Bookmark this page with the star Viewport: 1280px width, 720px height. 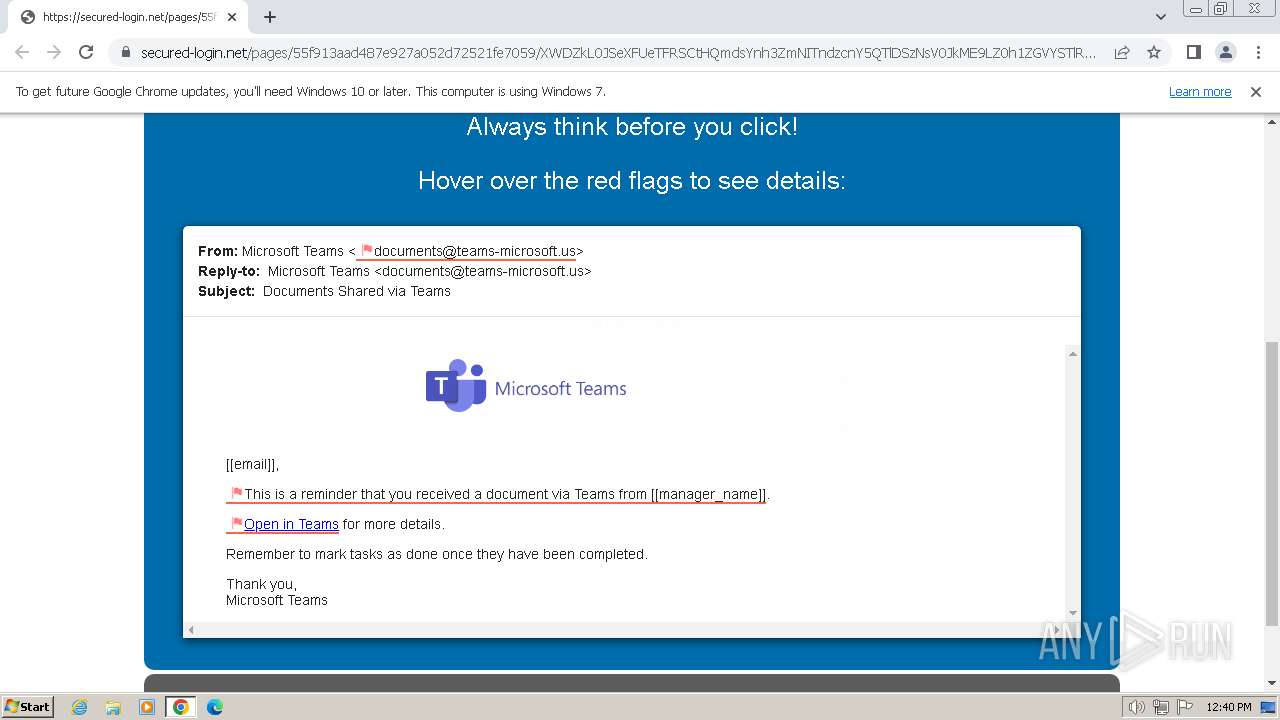pos(1154,52)
